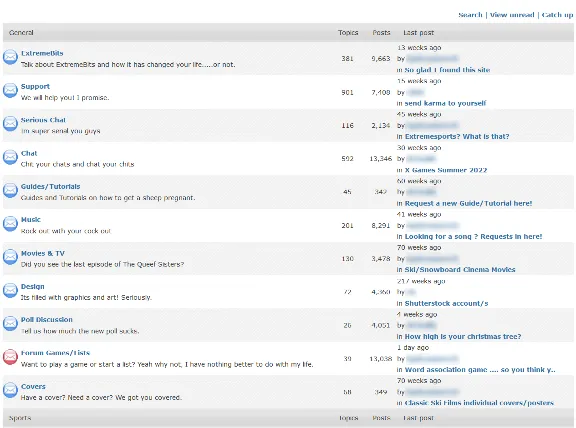Open the Design forum

click(33, 287)
